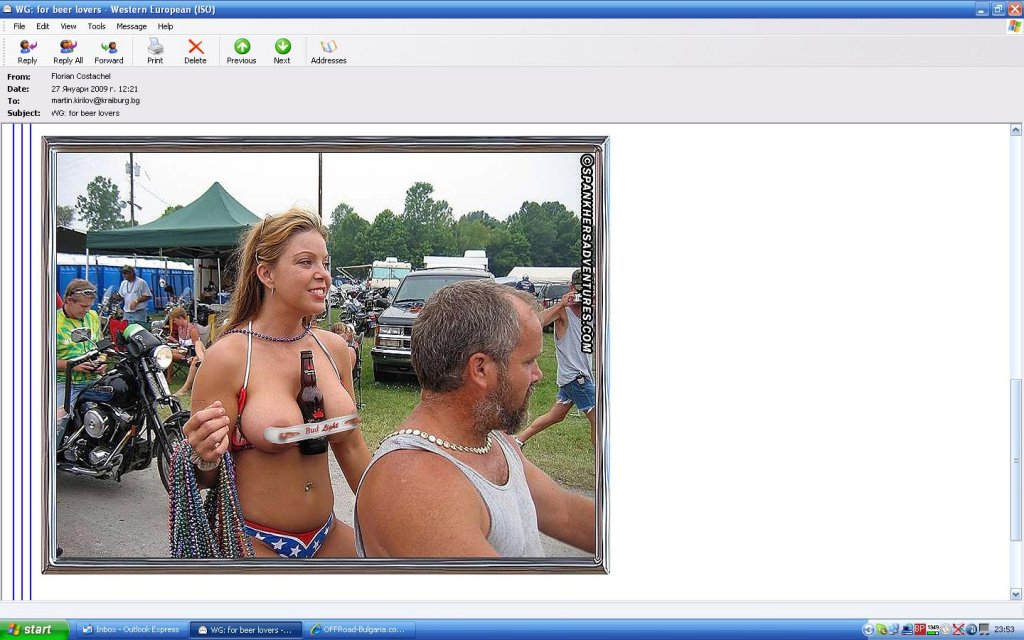The image size is (1024, 640).
Task: Delete the message with the red X
Action: click(195, 52)
